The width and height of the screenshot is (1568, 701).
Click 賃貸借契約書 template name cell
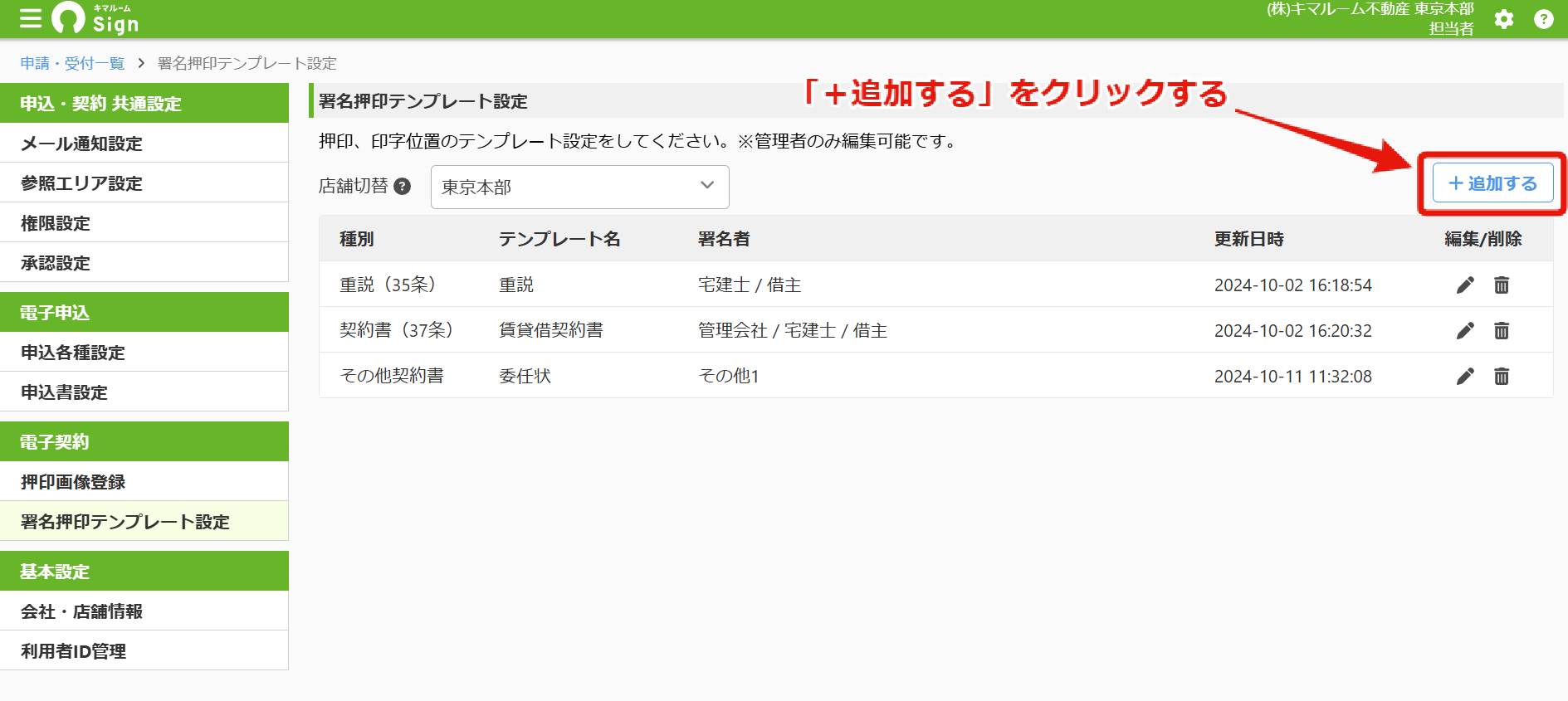coord(551,330)
